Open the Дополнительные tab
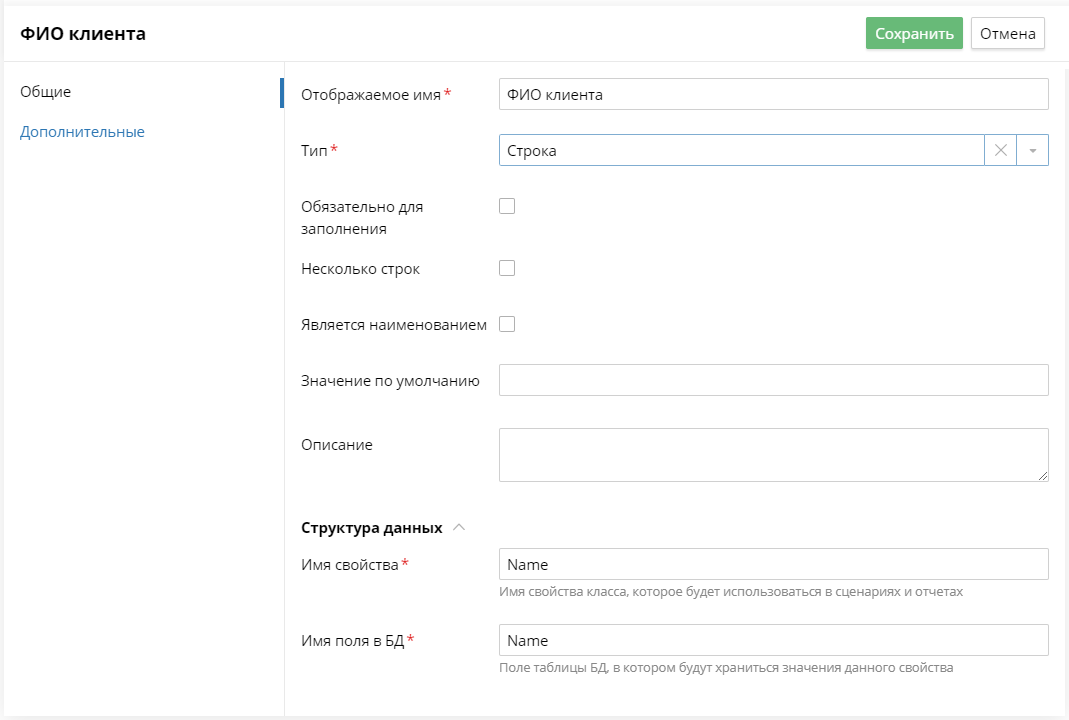 click(82, 132)
